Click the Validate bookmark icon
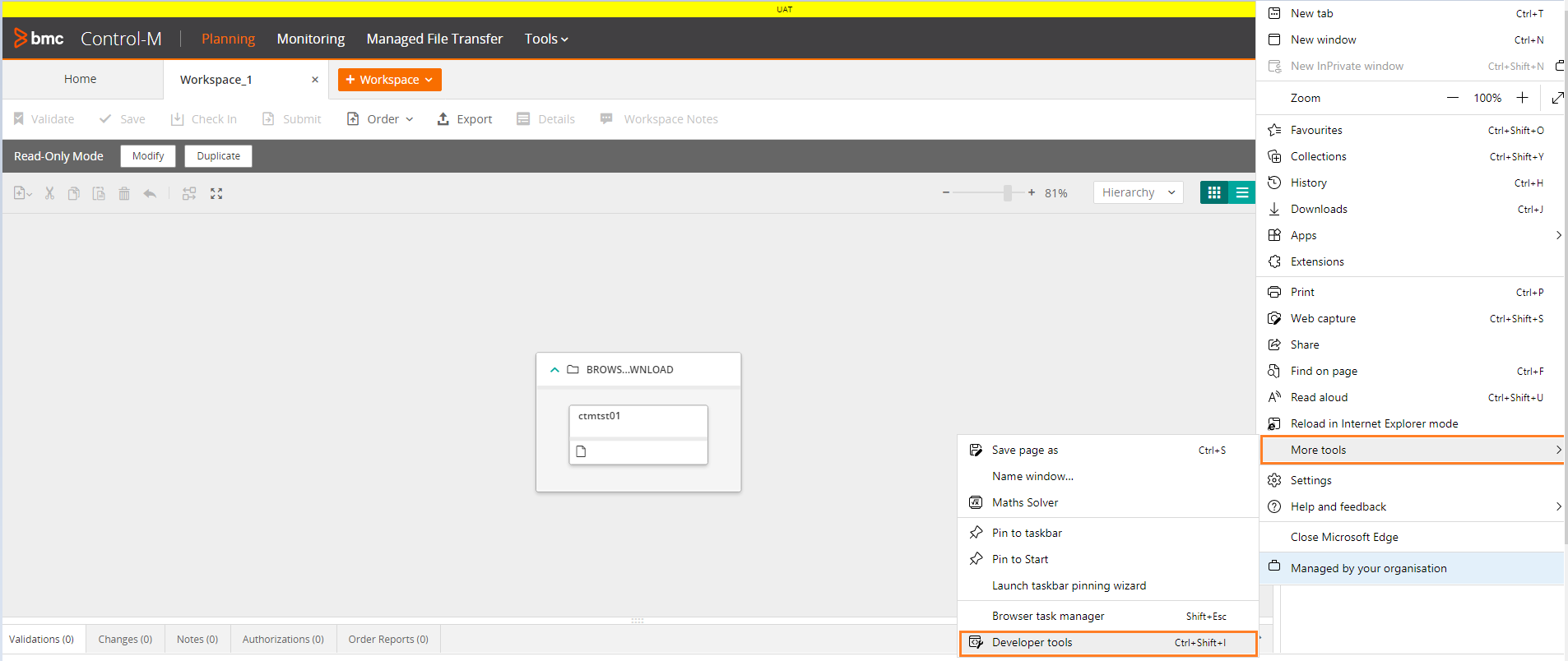This screenshot has width=1568, height=661. (x=19, y=119)
